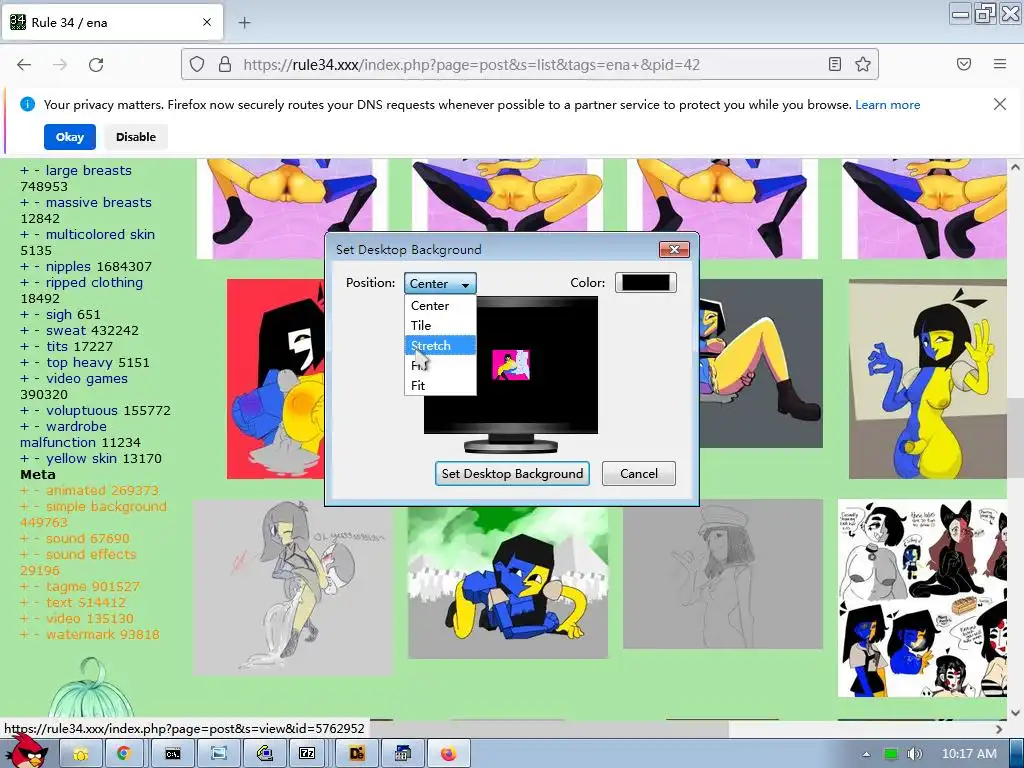Choose Center from the position list
1024x768 pixels.
click(440, 306)
